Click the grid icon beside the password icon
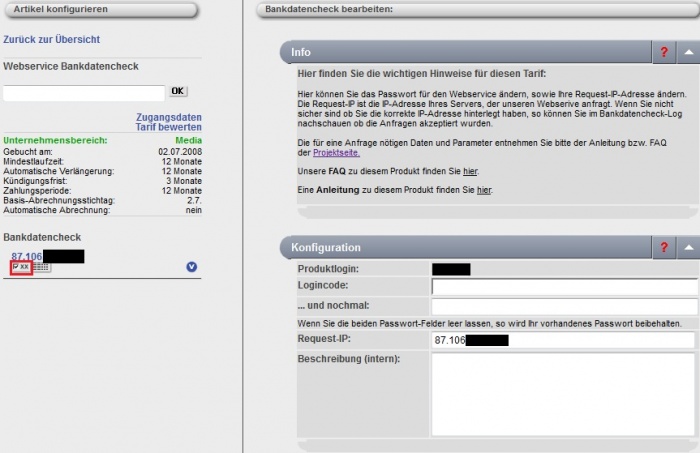The width and height of the screenshot is (700, 453). [x=41, y=268]
